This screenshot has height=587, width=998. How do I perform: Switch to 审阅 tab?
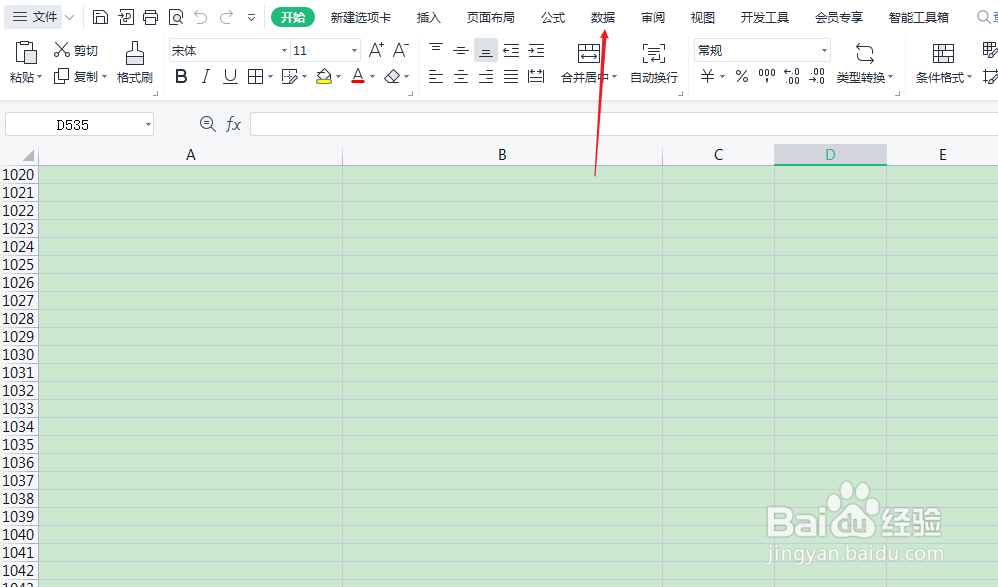pos(653,17)
